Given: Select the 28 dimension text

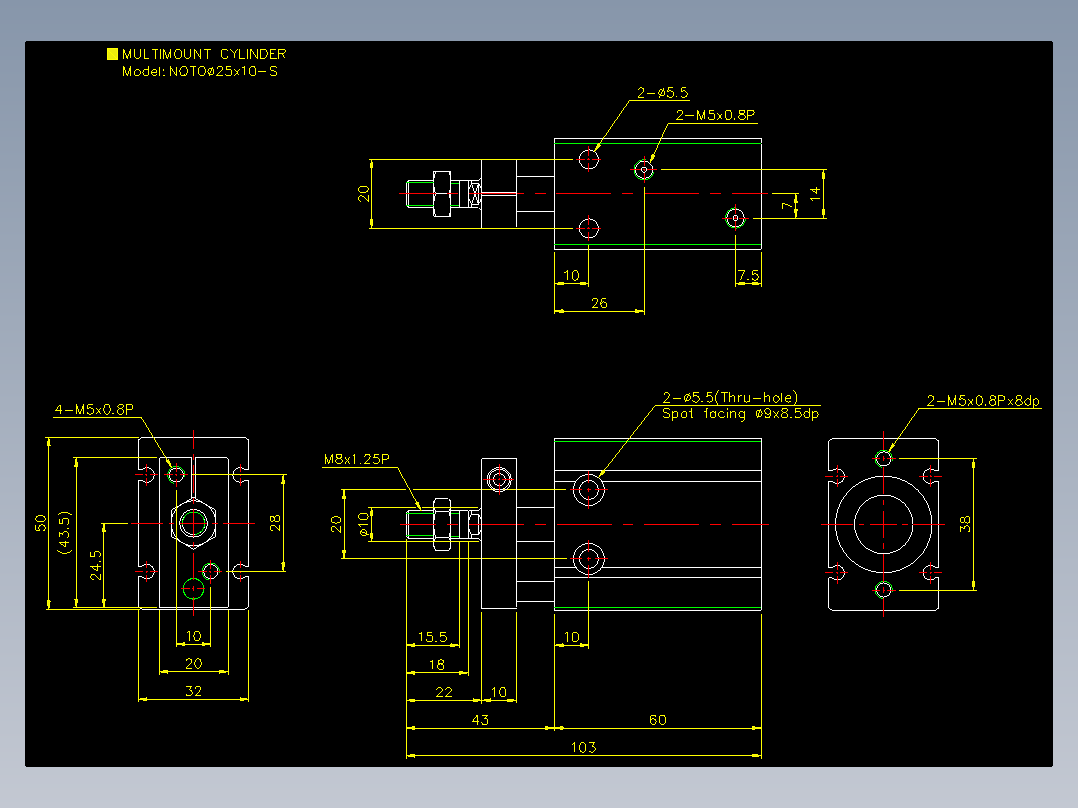Looking at the screenshot, I should [x=275, y=523].
